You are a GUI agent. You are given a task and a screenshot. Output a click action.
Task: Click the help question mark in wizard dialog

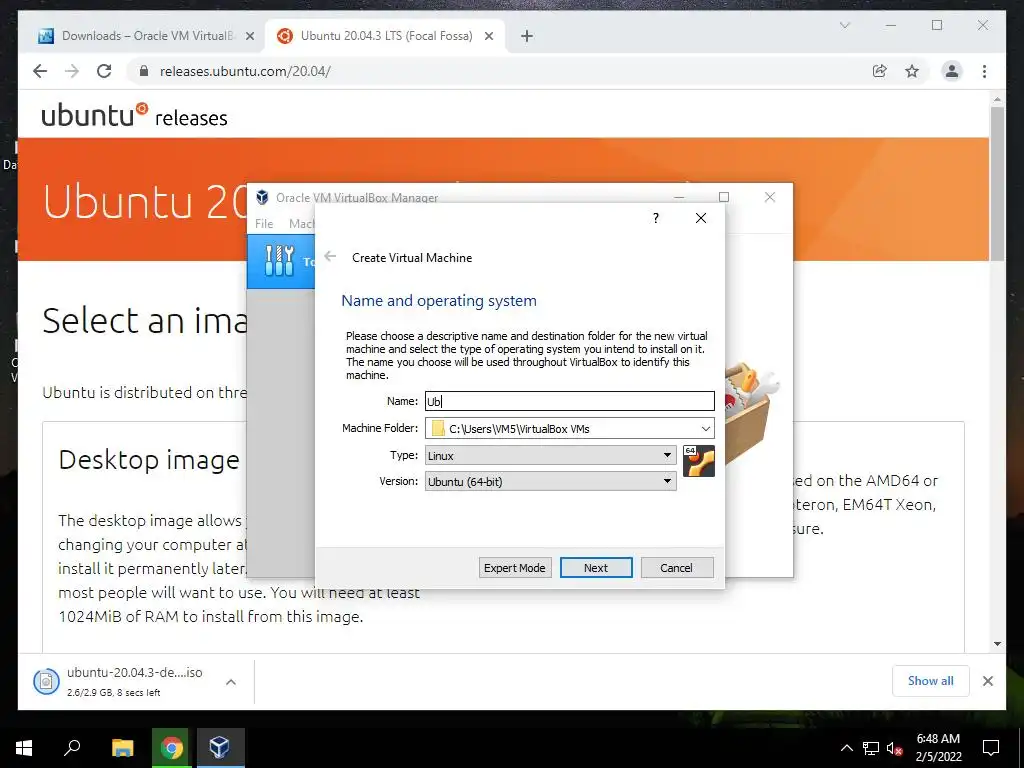[656, 217]
